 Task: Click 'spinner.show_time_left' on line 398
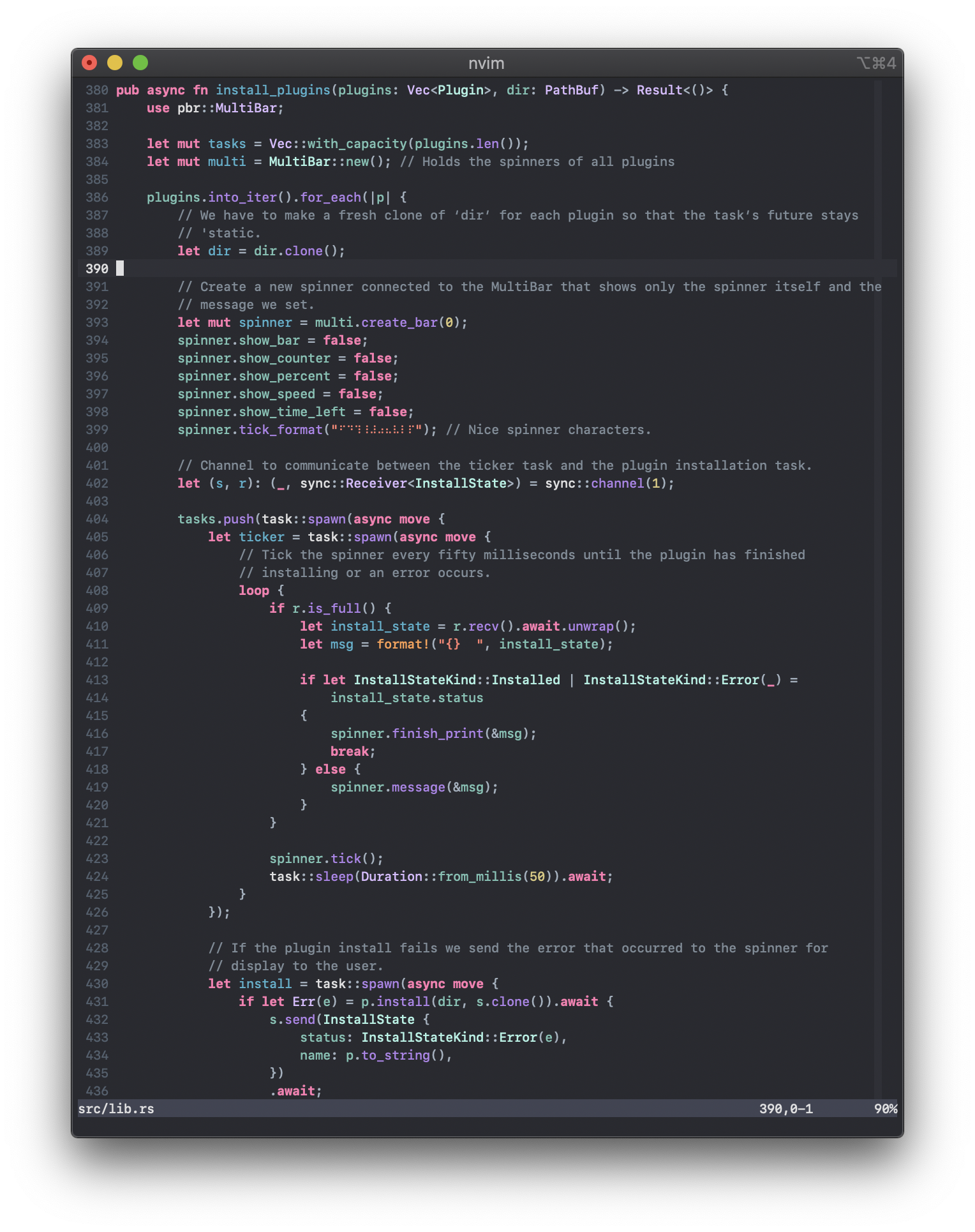[262, 412]
